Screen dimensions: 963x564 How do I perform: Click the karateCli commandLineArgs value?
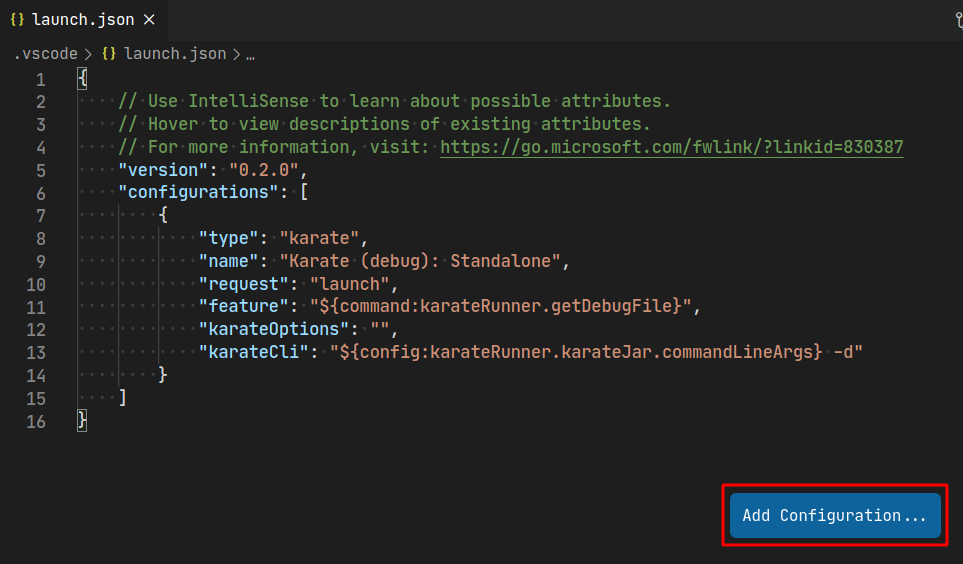coord(595,352)
